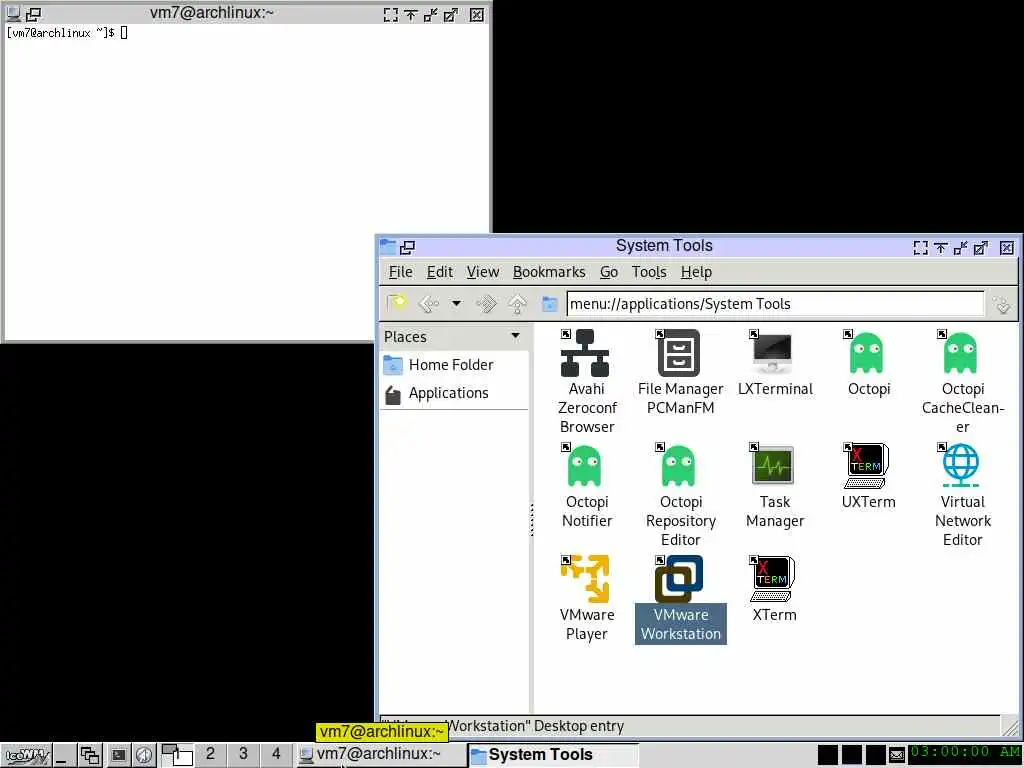
Task: Open the Tools menu
Action: click(648, 272)
